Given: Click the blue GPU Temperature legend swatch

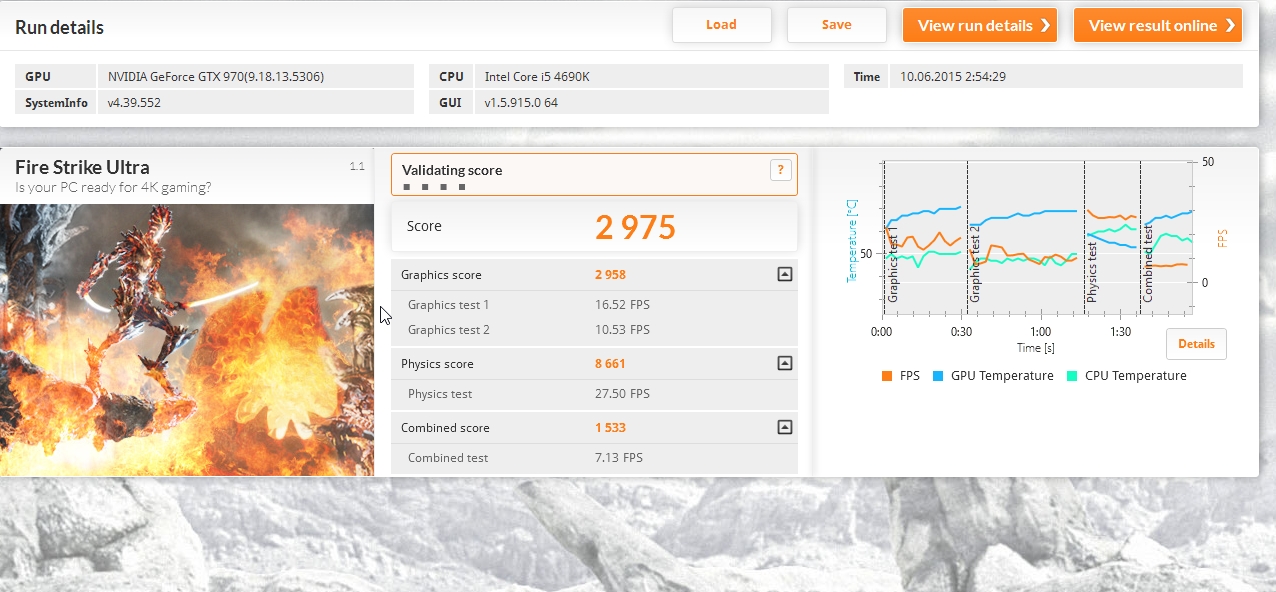Looking at the screenshot, I should point(938,376).
